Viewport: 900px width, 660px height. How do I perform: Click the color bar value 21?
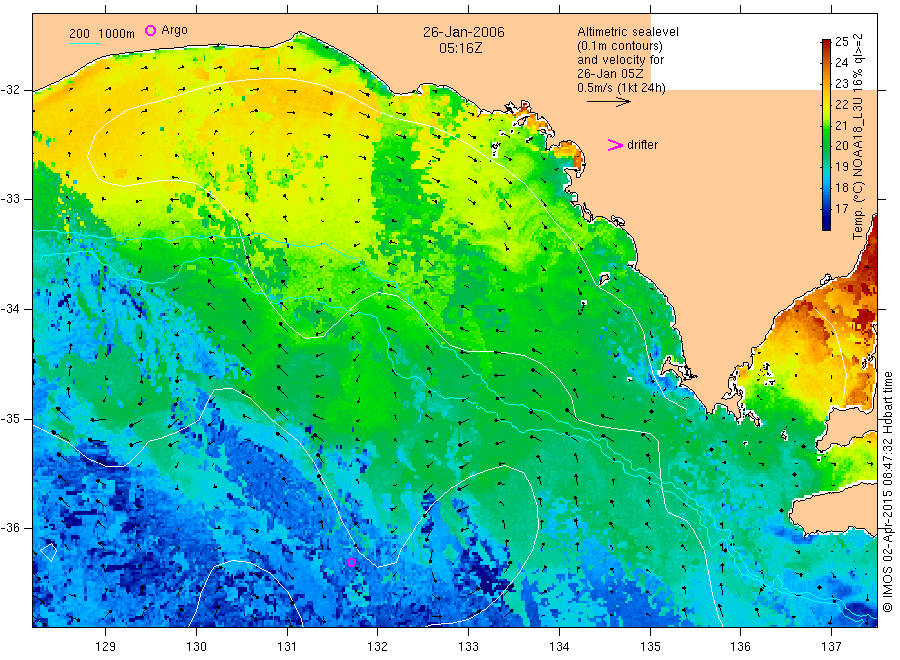pos(841,125)
